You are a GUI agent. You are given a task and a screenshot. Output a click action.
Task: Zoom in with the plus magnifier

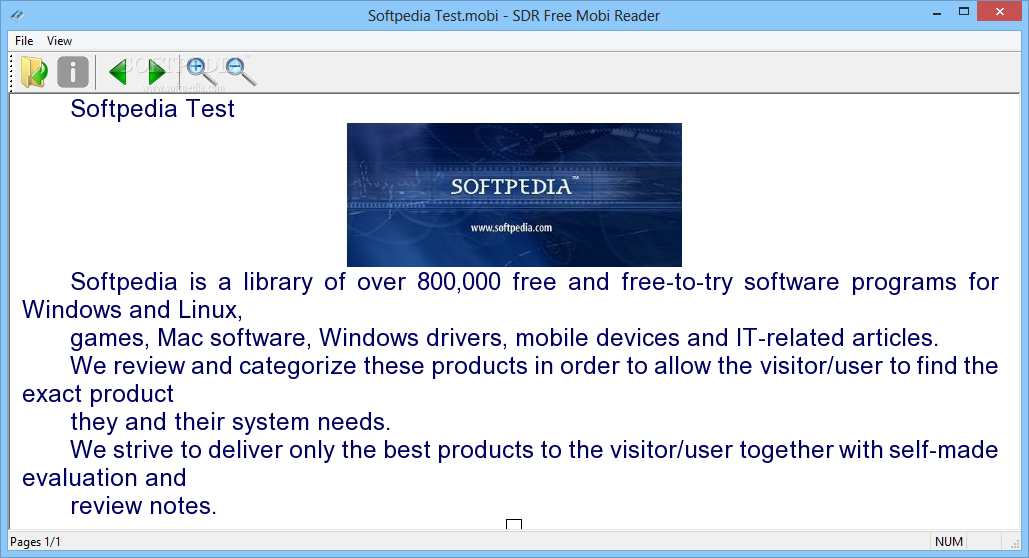click(201, 72)
